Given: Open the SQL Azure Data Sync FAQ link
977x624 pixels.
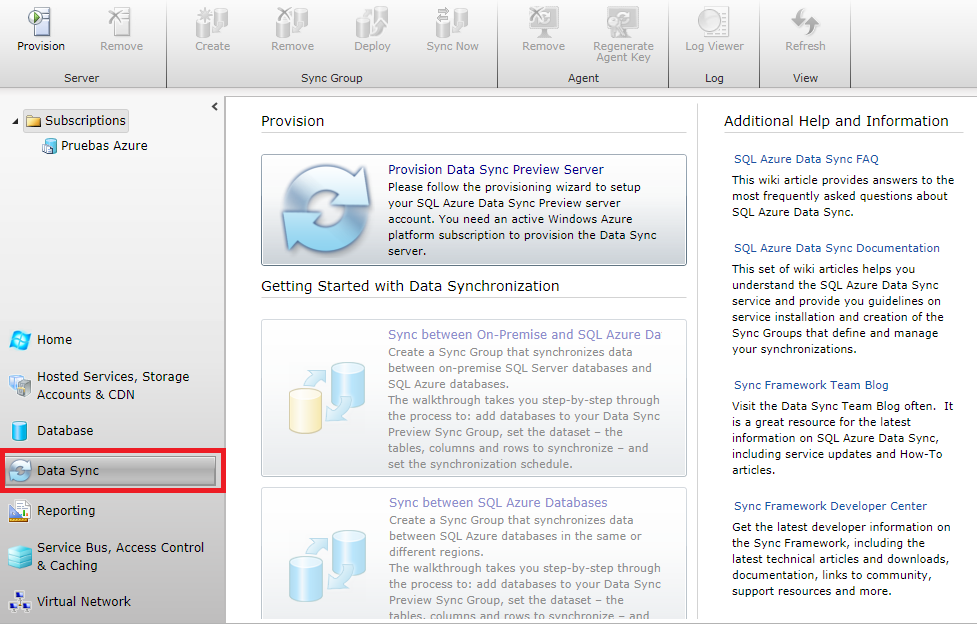Looking at the screenshot, I should point(806,159).
